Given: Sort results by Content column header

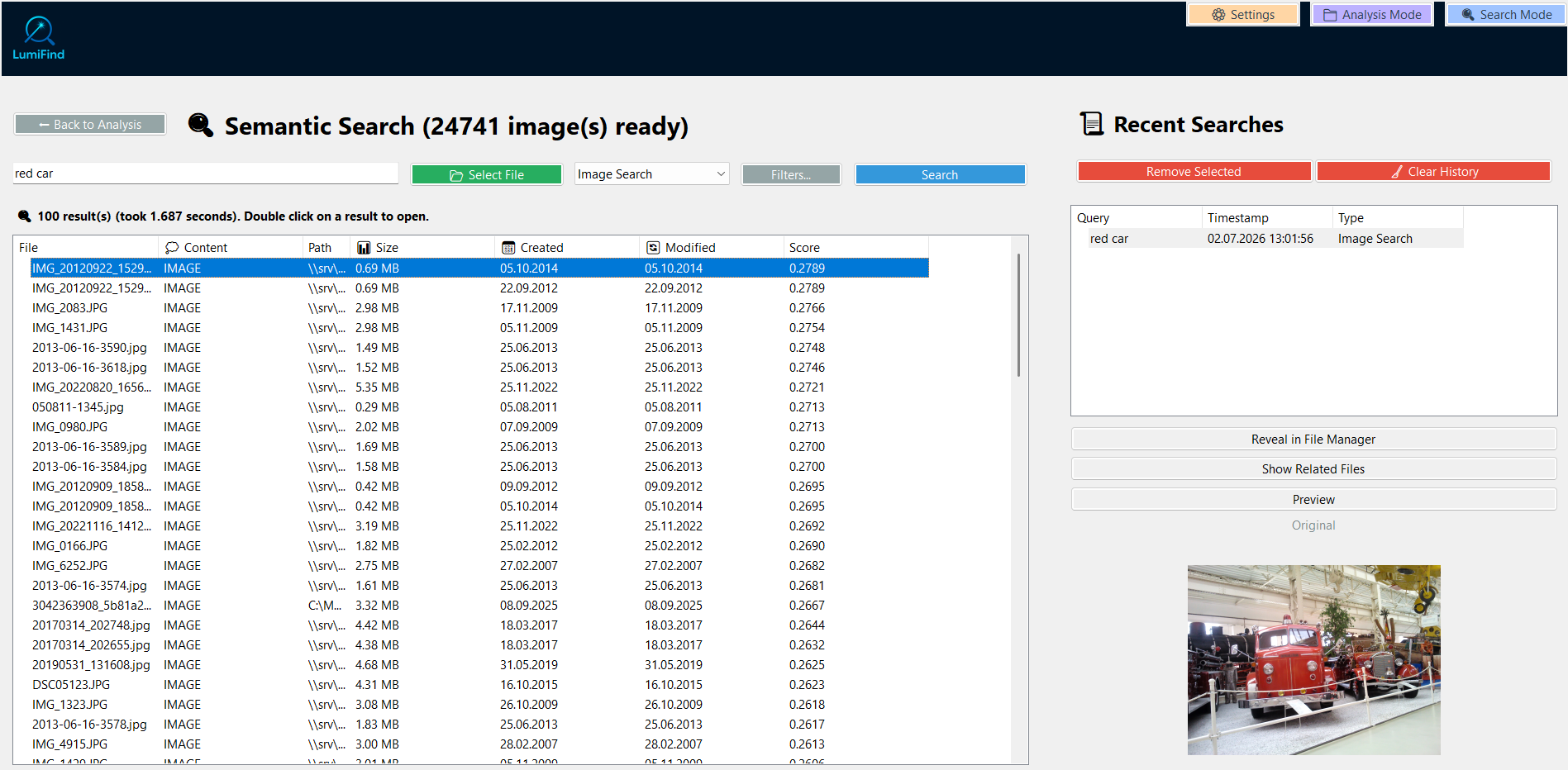Looking at the screenshot, I should tap(231, 248).
